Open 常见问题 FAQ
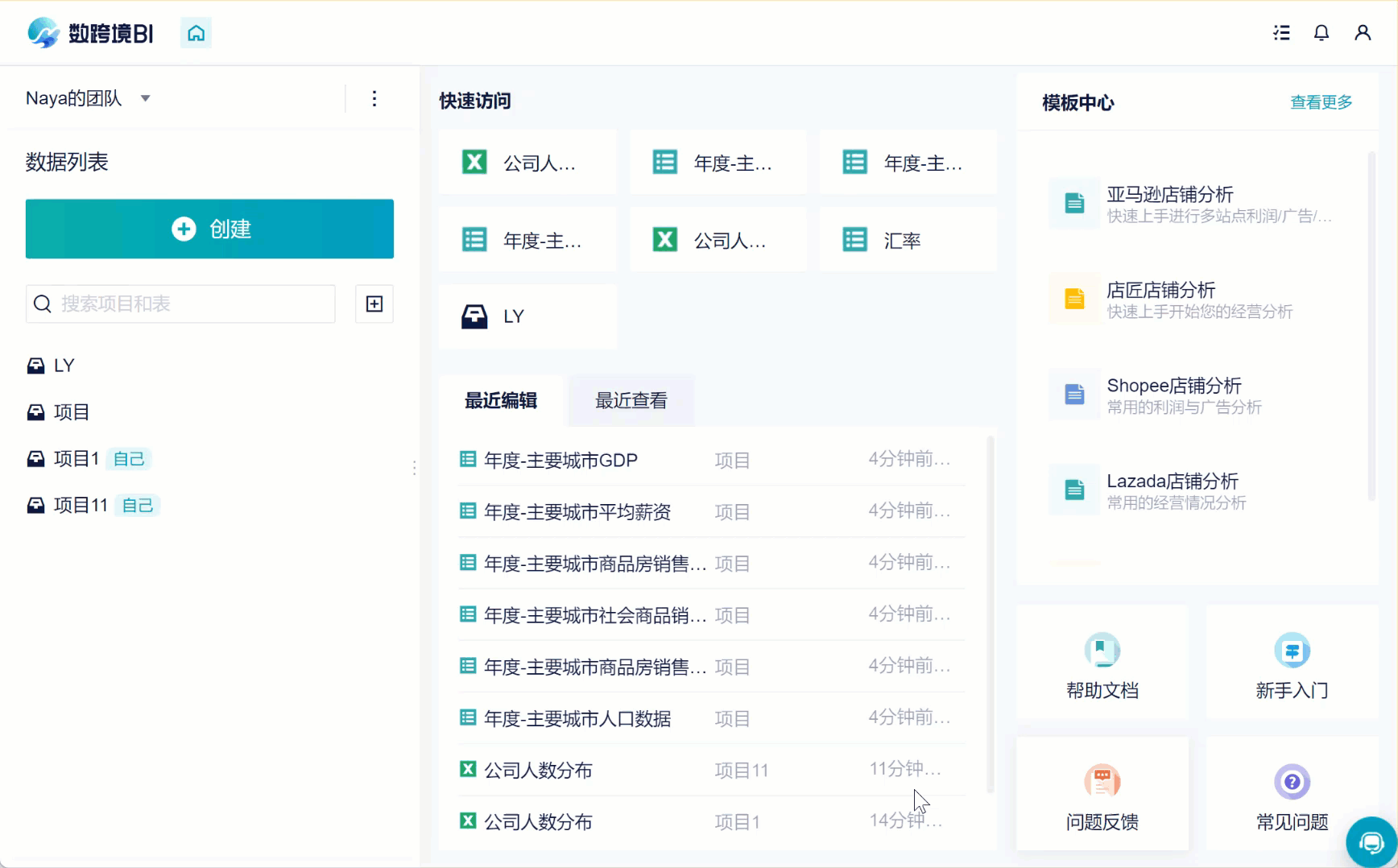Screen dimensions: 1398x868 tap(1292, 794)
